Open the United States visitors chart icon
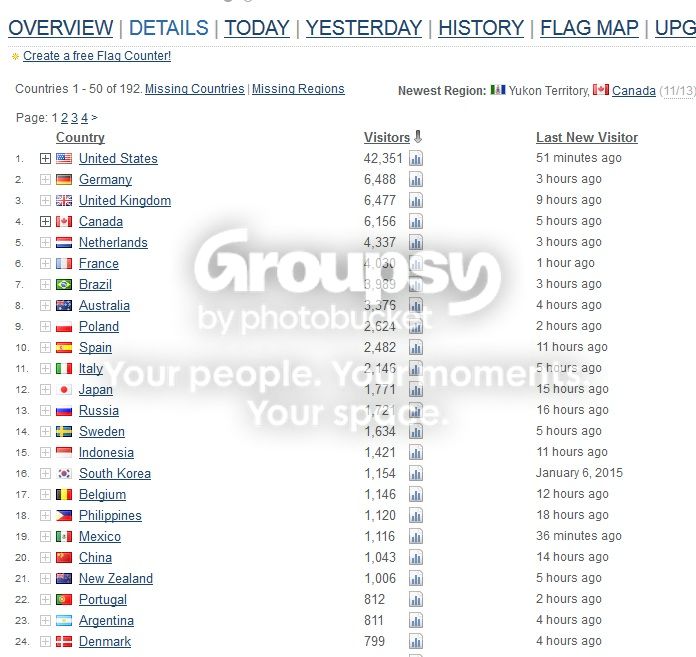Screen dimensions: 696x657 point(416,158)
